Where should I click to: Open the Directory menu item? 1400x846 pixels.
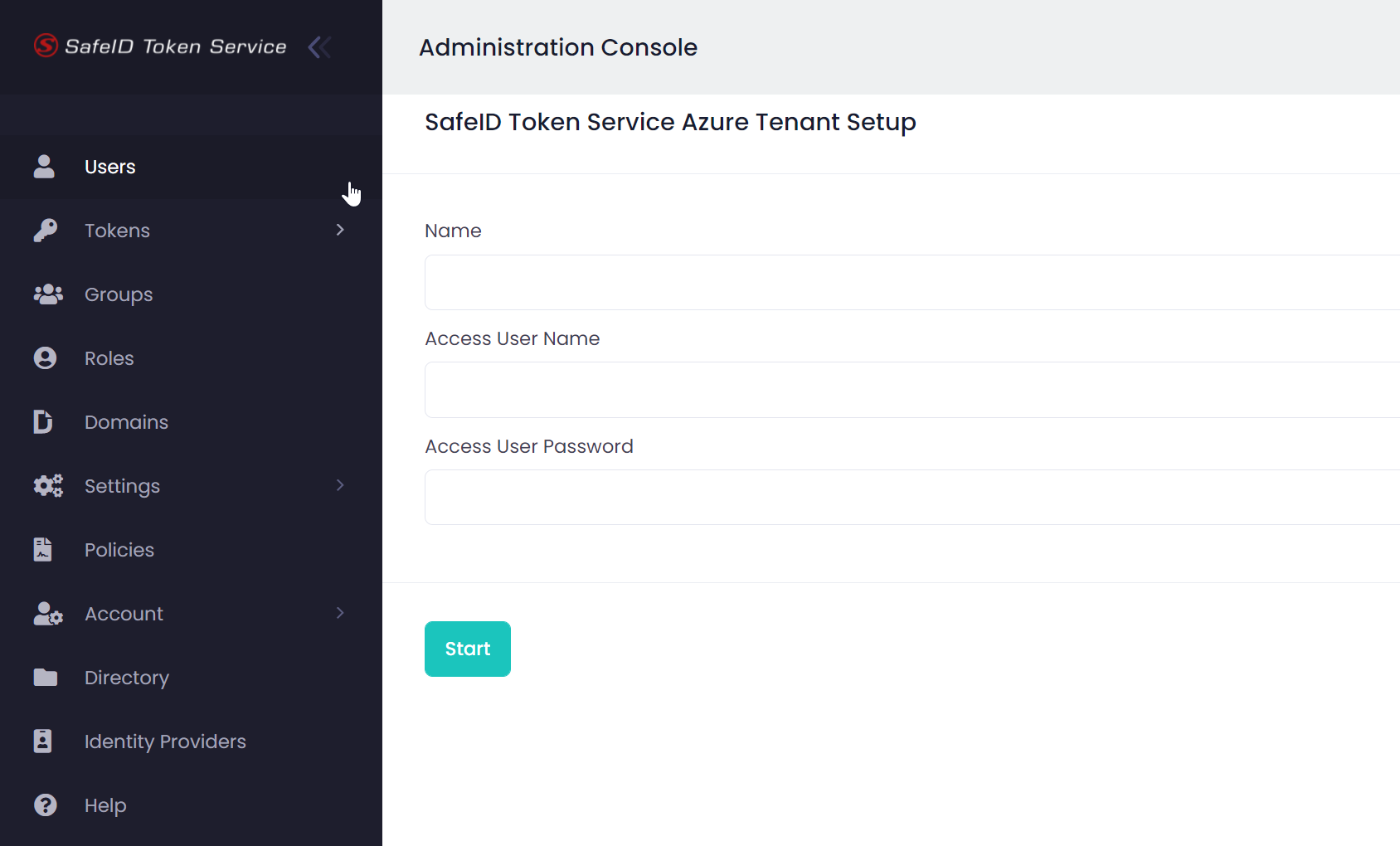(x=127, y=678)
